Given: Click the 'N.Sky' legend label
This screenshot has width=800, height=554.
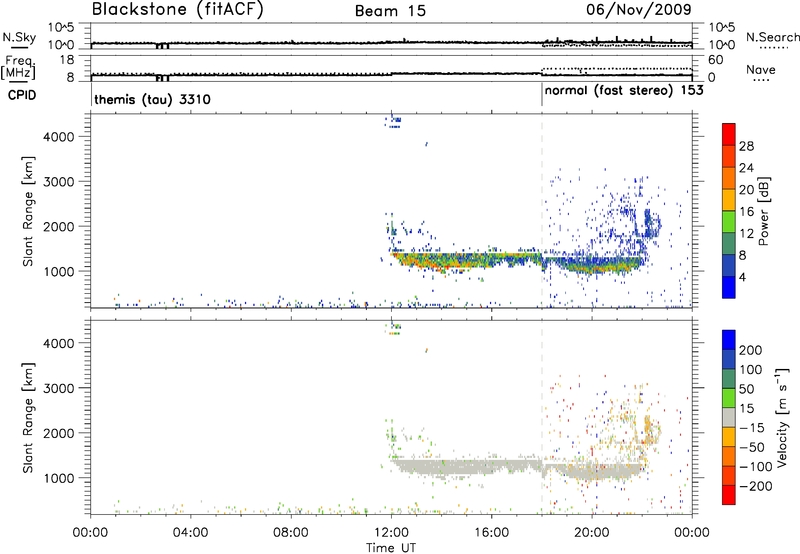Looking at the screenshot, I should click(19, 38).
